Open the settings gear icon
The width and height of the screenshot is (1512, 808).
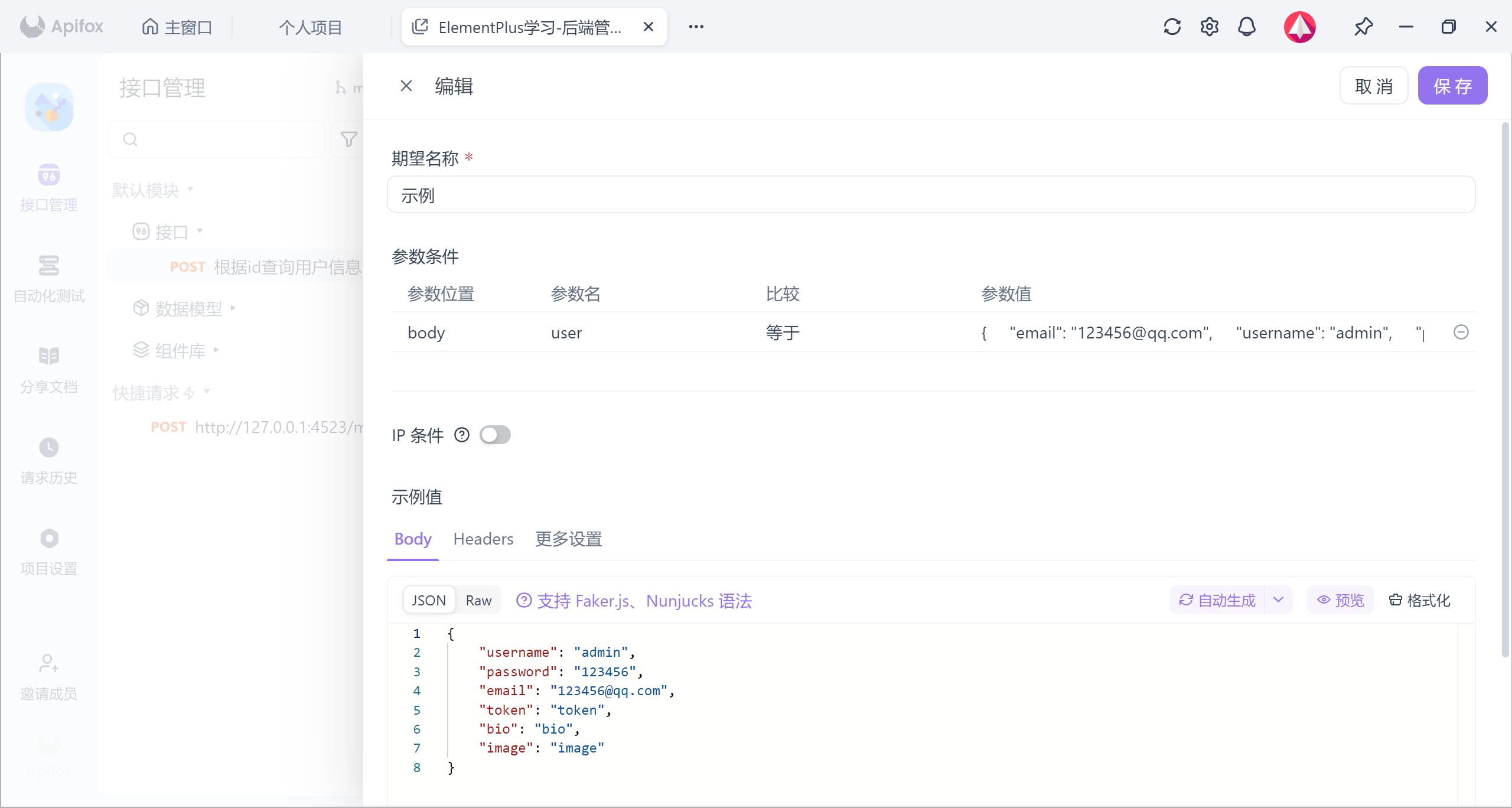1209,27
